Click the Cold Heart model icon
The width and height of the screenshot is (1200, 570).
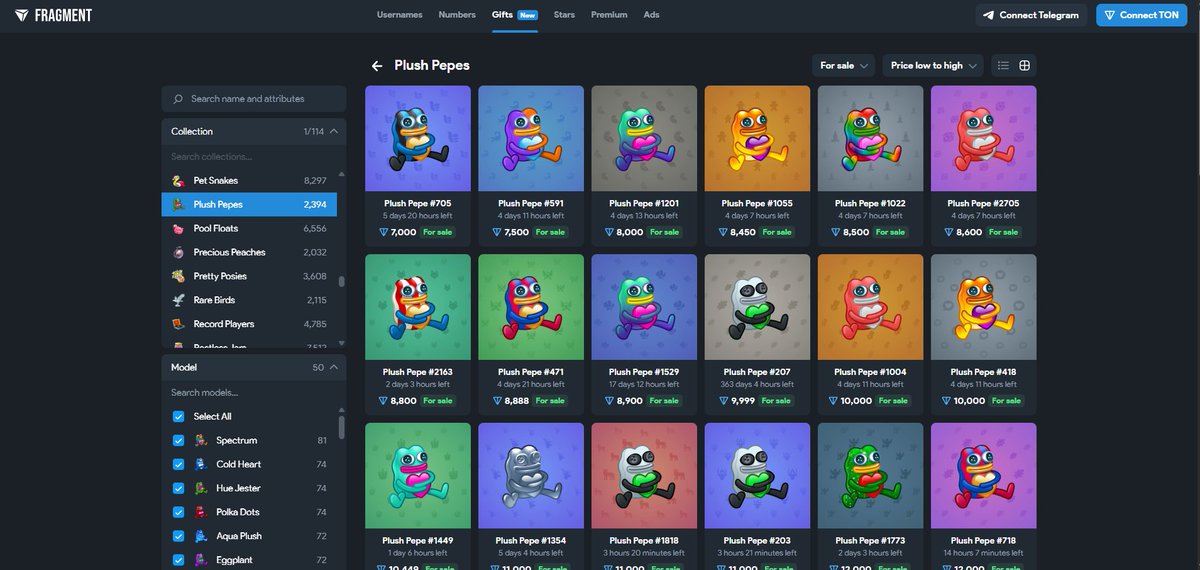[201, 465]
